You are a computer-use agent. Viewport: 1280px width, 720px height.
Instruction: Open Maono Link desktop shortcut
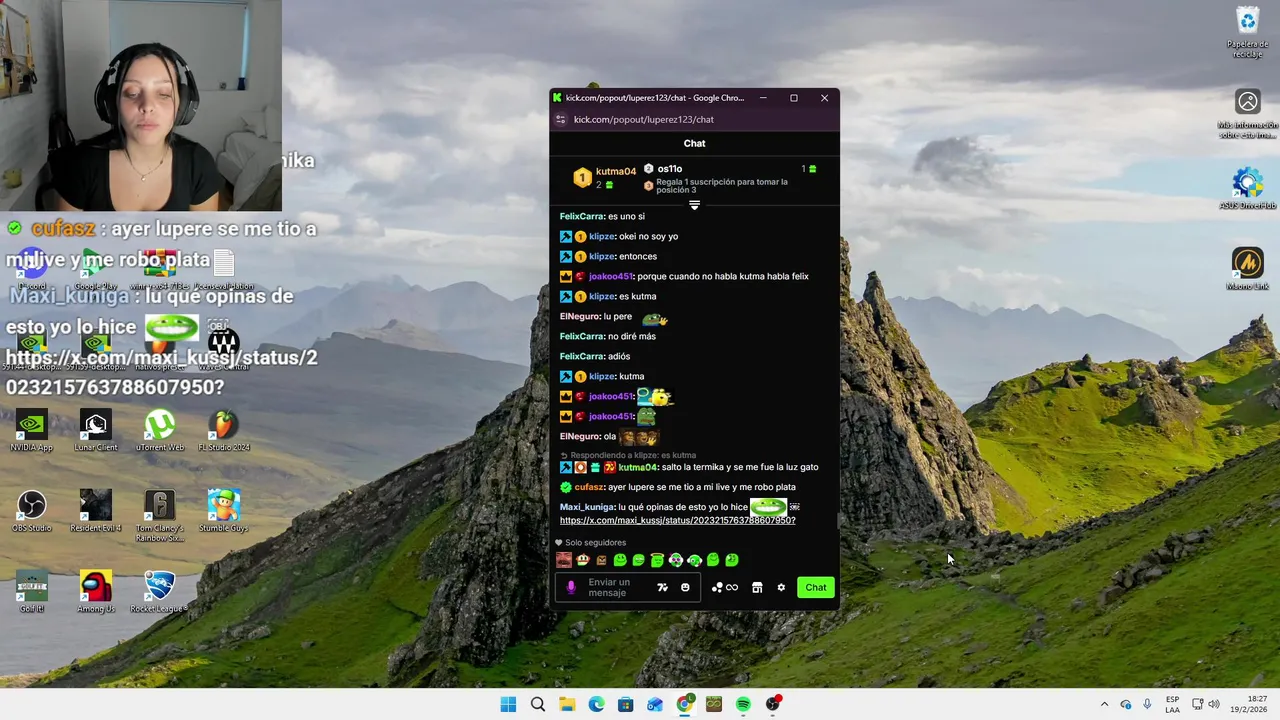1248,268
